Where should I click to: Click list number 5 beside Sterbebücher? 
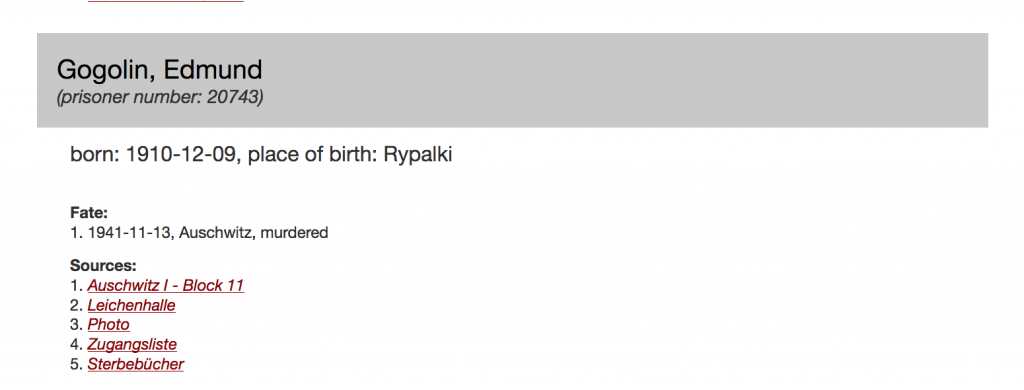point(76,364)
